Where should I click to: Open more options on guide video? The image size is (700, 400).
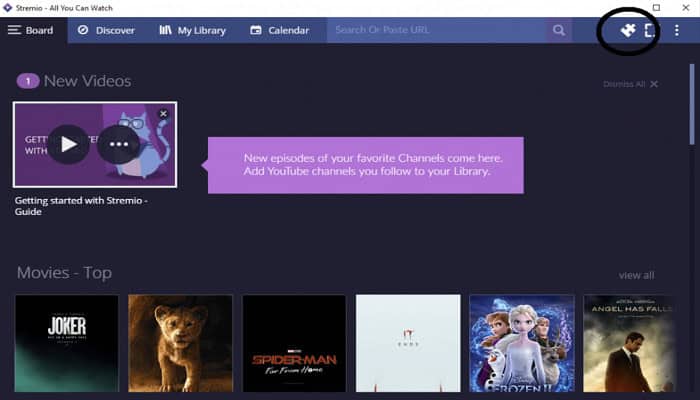click(x=119, y=144)
